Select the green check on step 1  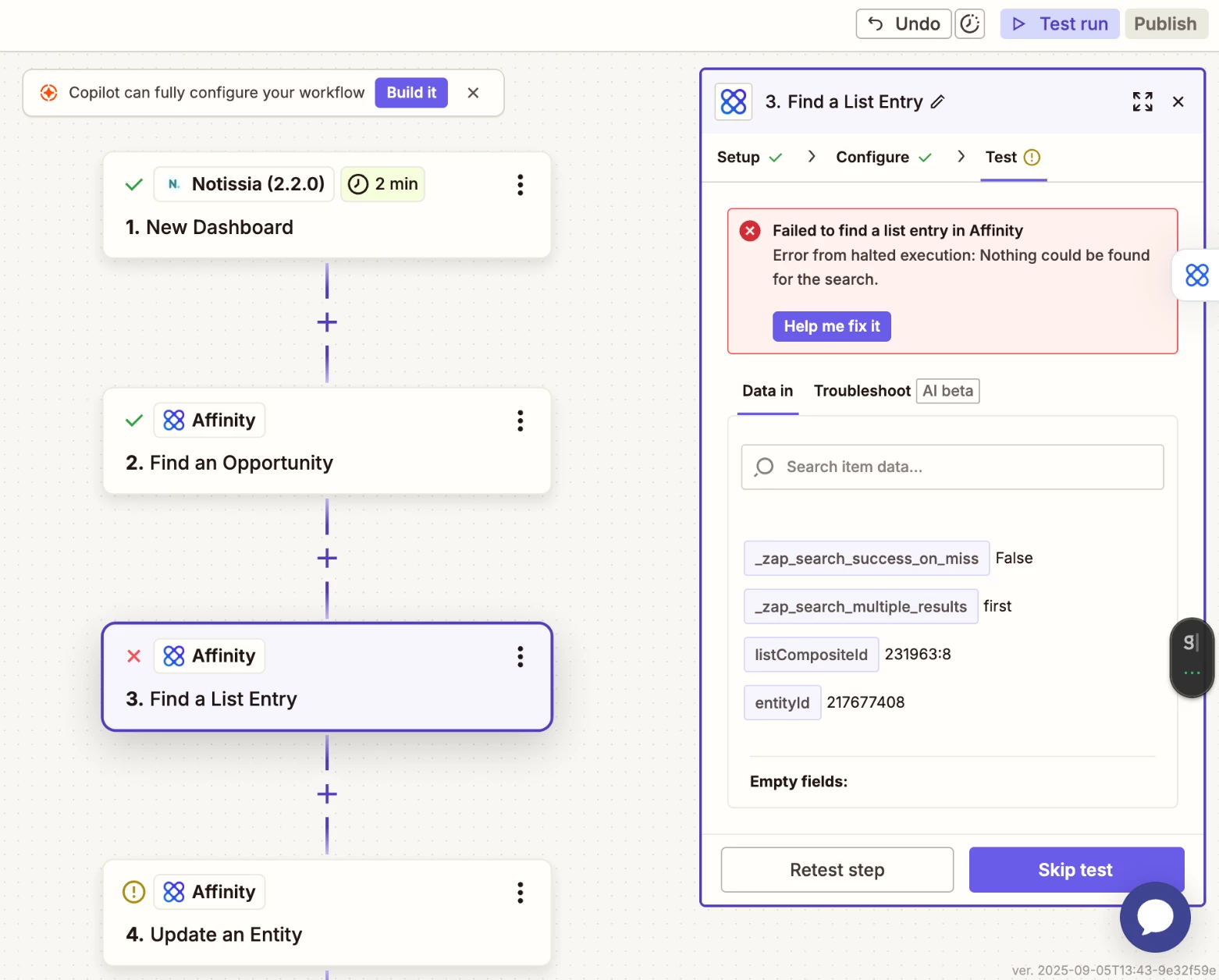[x=133, y=185]
